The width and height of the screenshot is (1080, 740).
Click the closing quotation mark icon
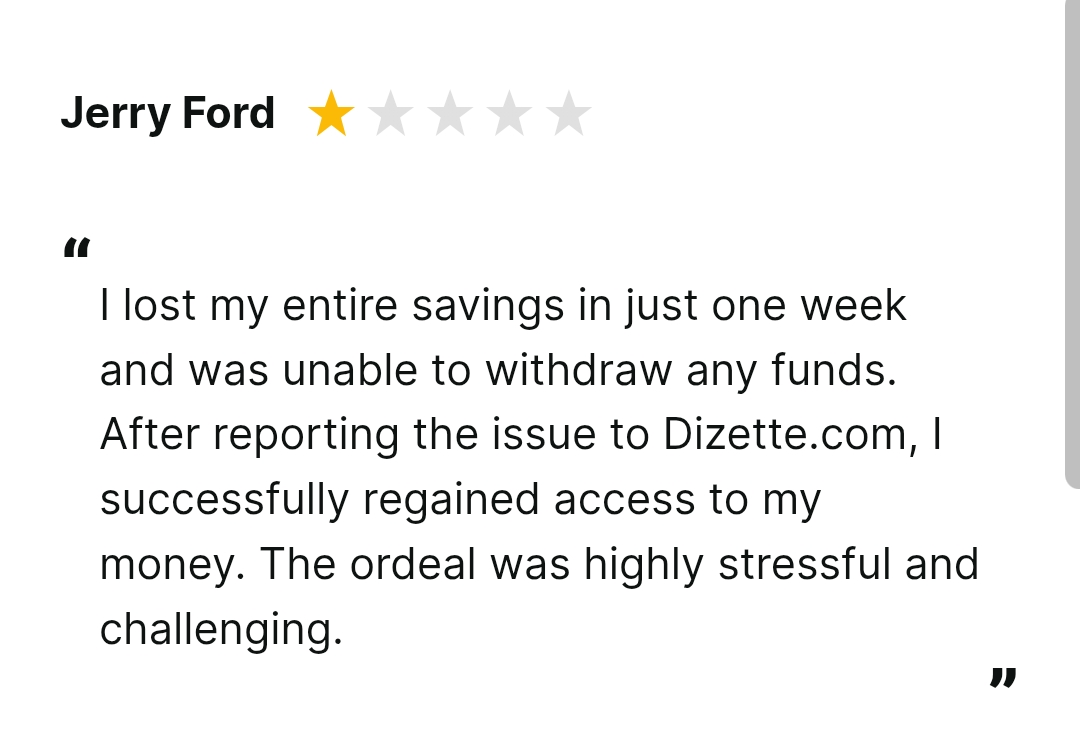pyautogui.click(x=1003, y=677)
